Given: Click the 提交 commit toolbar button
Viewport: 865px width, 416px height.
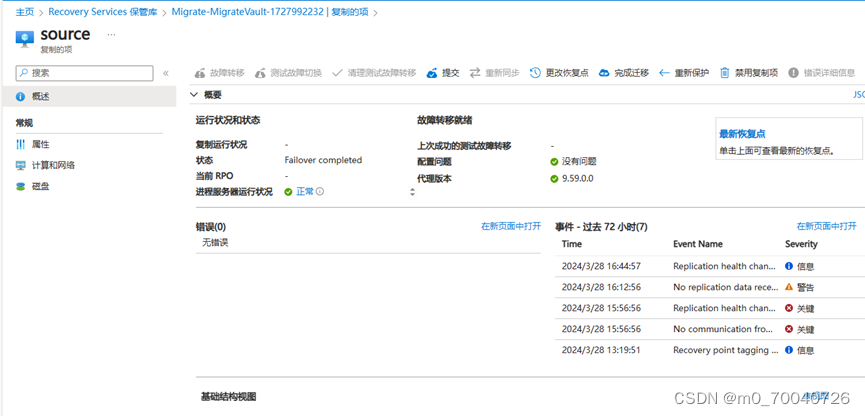Looking at the screenshot, I should coord(443,73).
